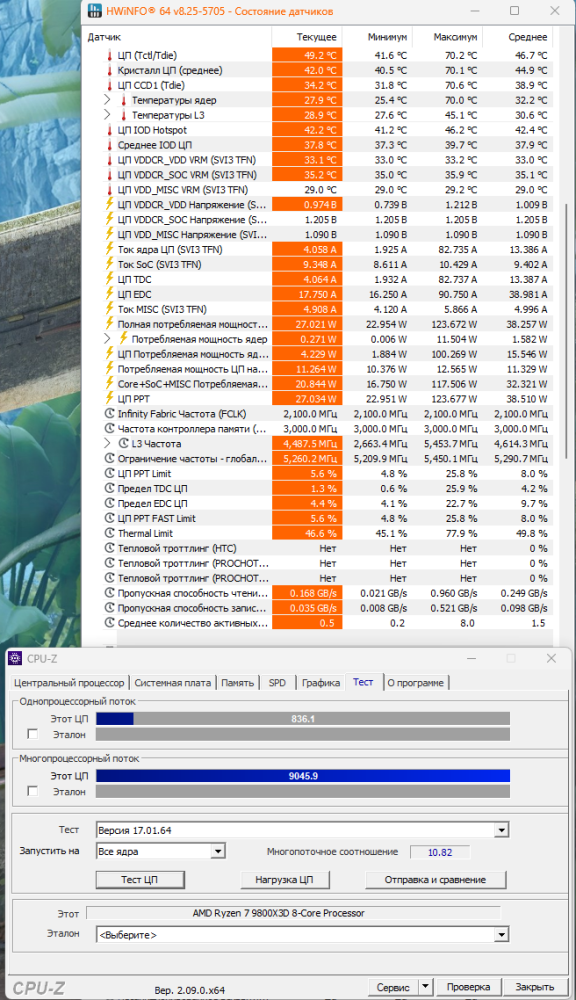Click the Сервис button
The image size is (576, 1000).
tap(394, 987)
